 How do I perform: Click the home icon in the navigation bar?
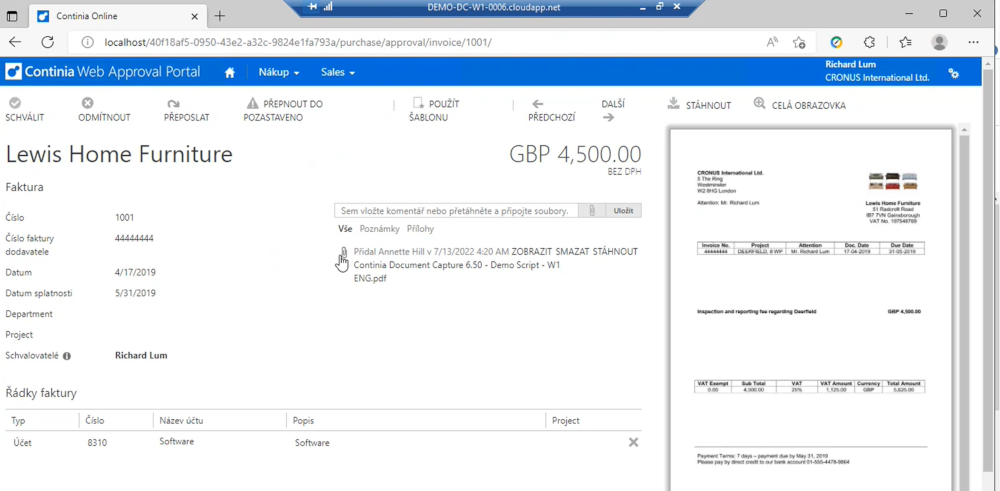click(x=230, y=73)
